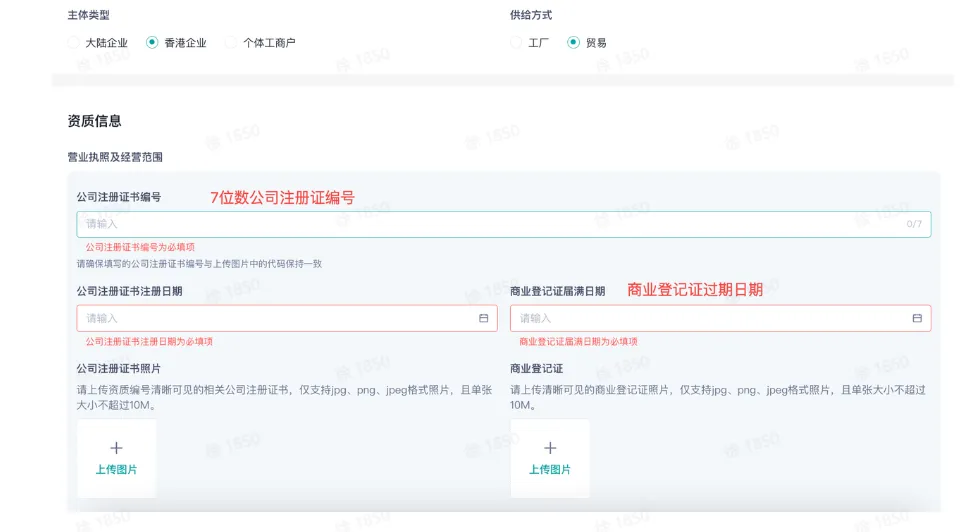
Task: Select 工厂 as supply method
Action: [x=516, y=43]
